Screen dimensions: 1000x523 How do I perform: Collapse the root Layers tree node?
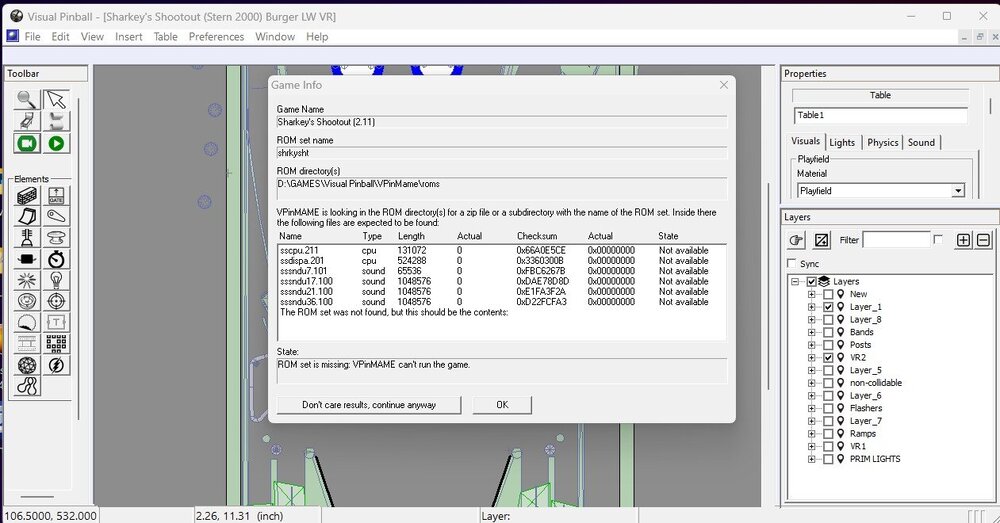795,281
